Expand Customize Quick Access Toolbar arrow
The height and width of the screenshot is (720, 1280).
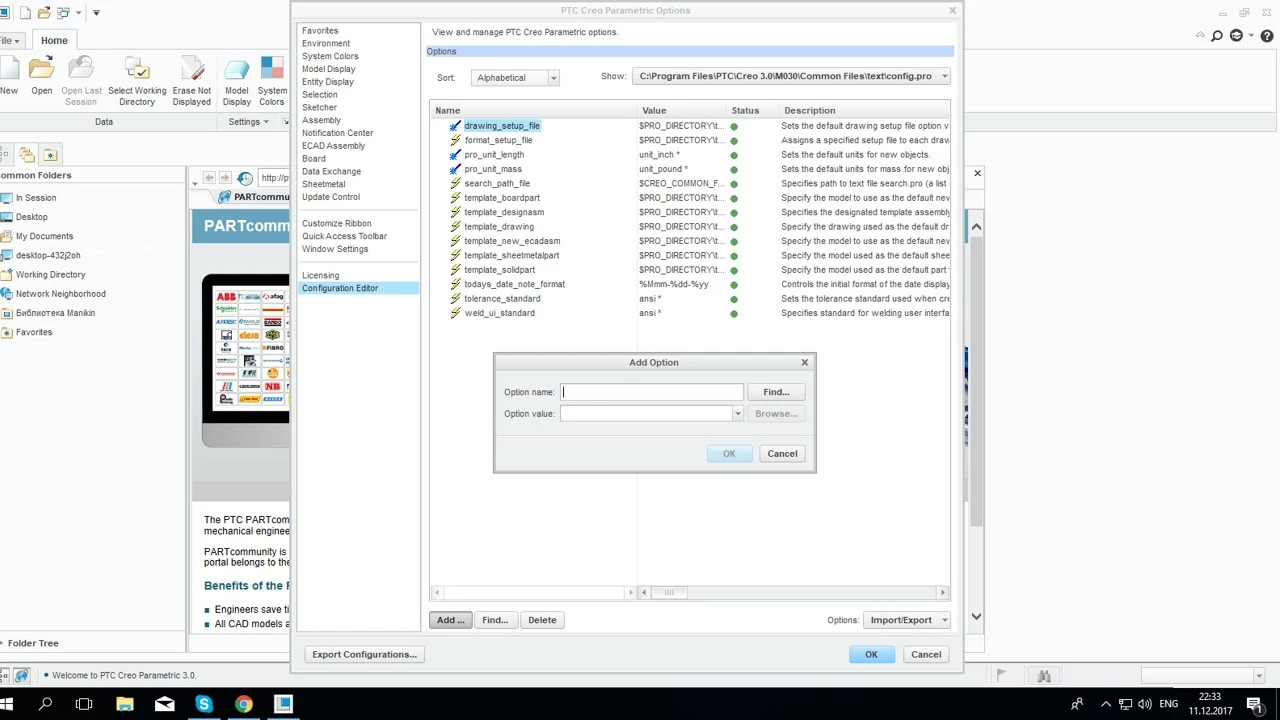tap(96, 13)
